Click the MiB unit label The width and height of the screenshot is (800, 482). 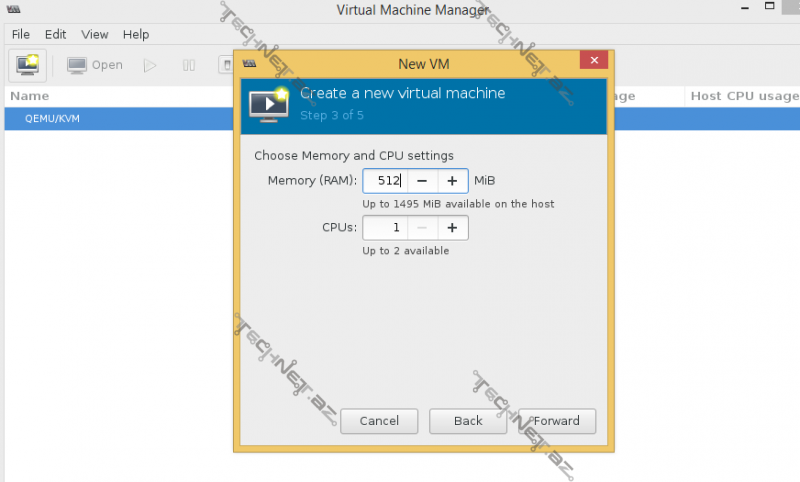tap(485, 181)
